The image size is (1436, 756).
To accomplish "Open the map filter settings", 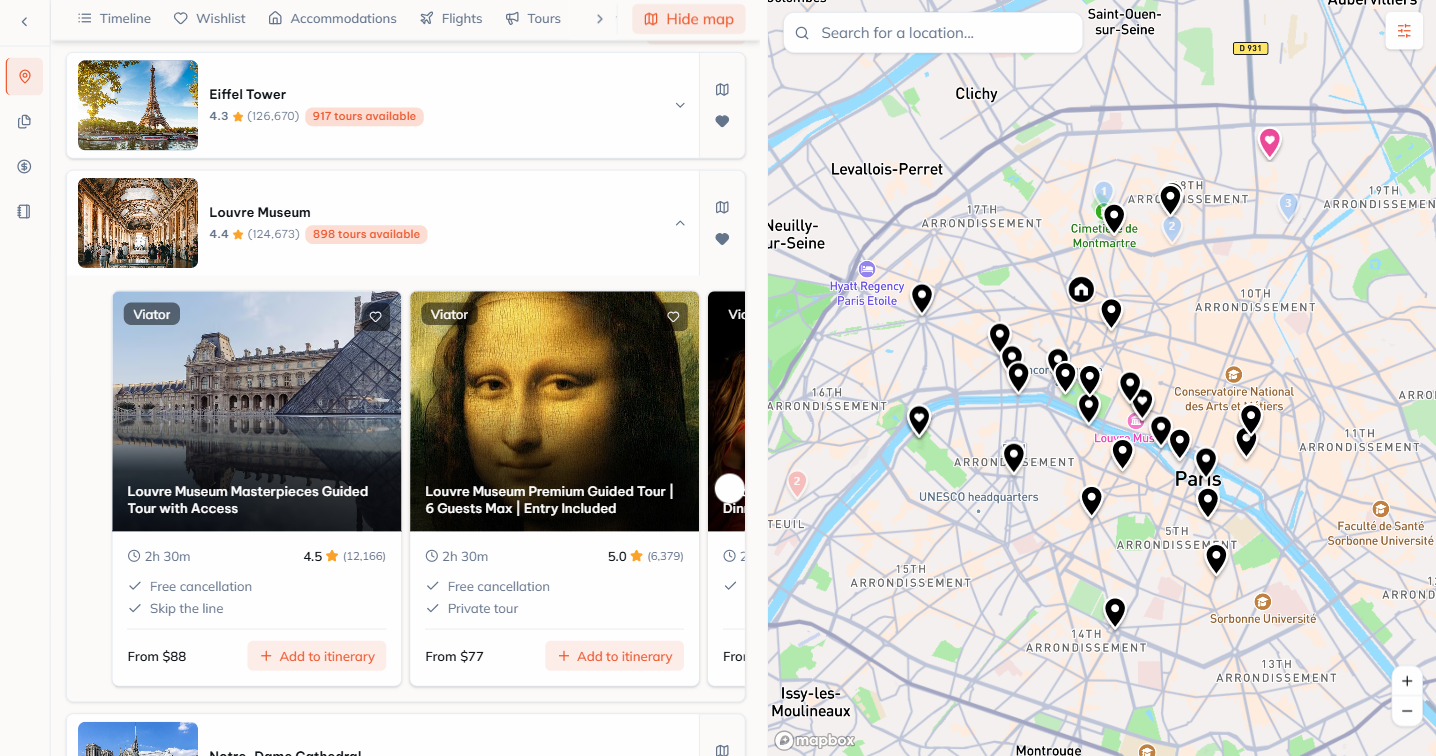I will pyautogui.click(x=1404, y=31).
